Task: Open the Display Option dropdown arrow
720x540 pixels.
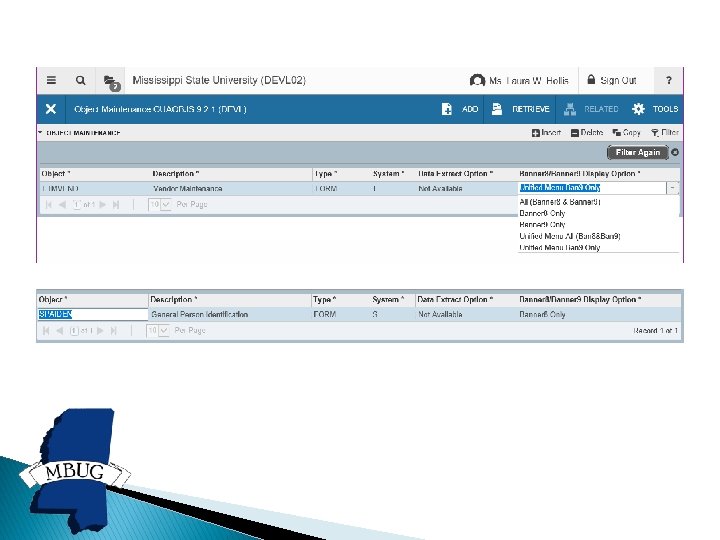Action: [x=672, y=188]
